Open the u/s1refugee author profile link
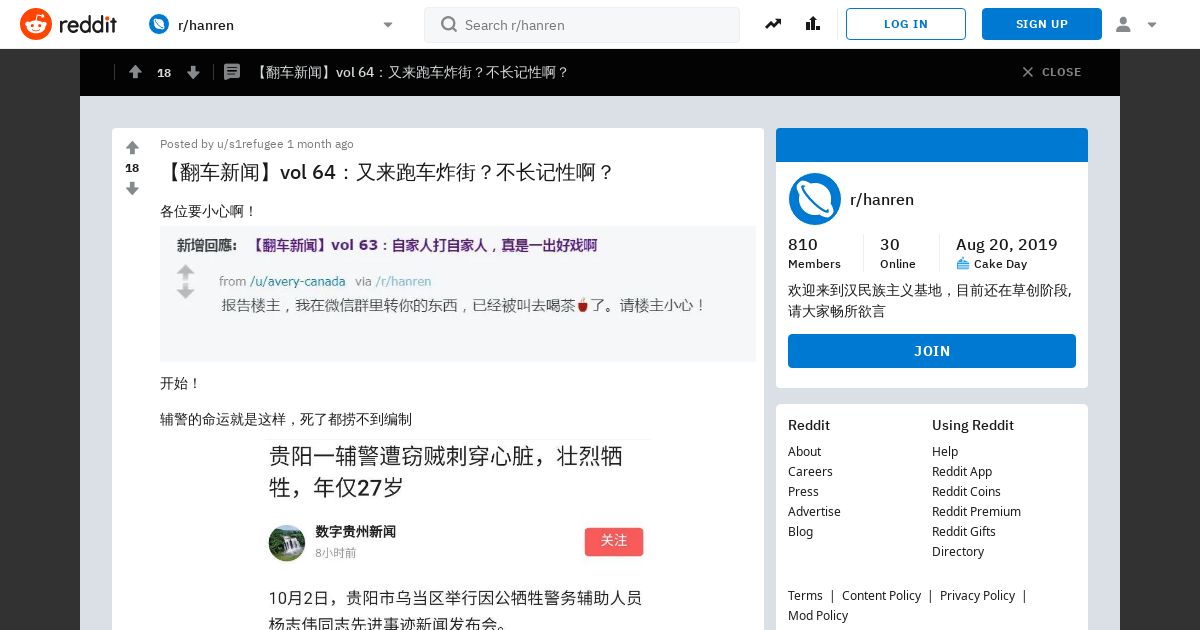The height and width of the screenshot is (630, 1200). [x=250, y=144]
